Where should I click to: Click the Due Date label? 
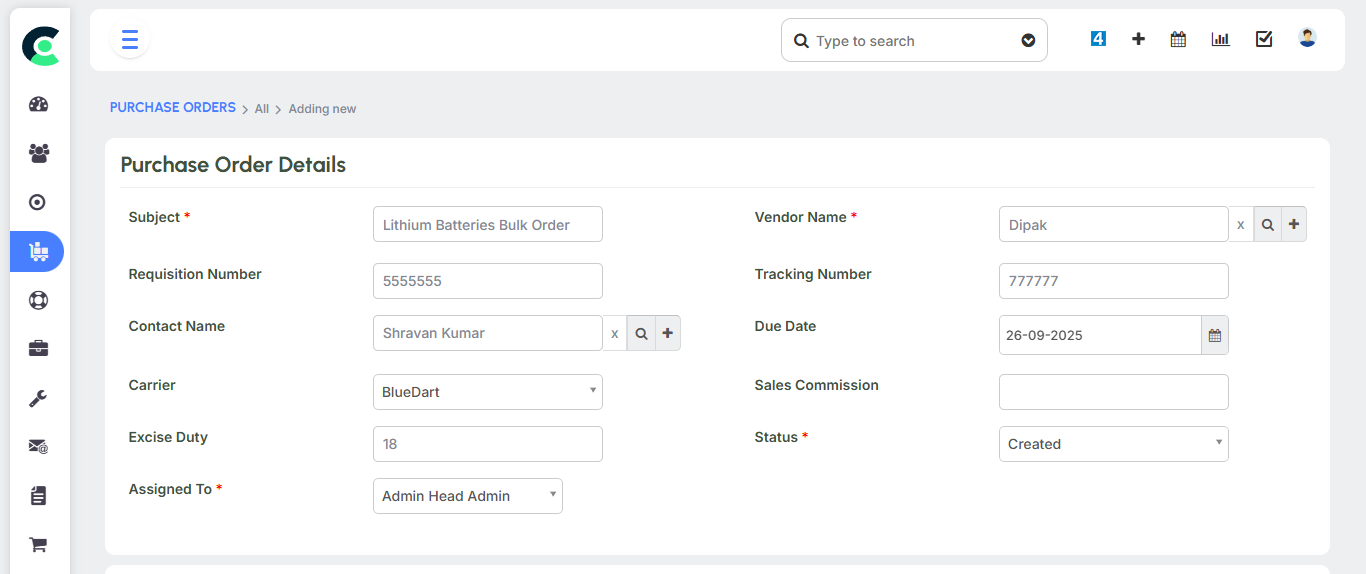point(785,326)
